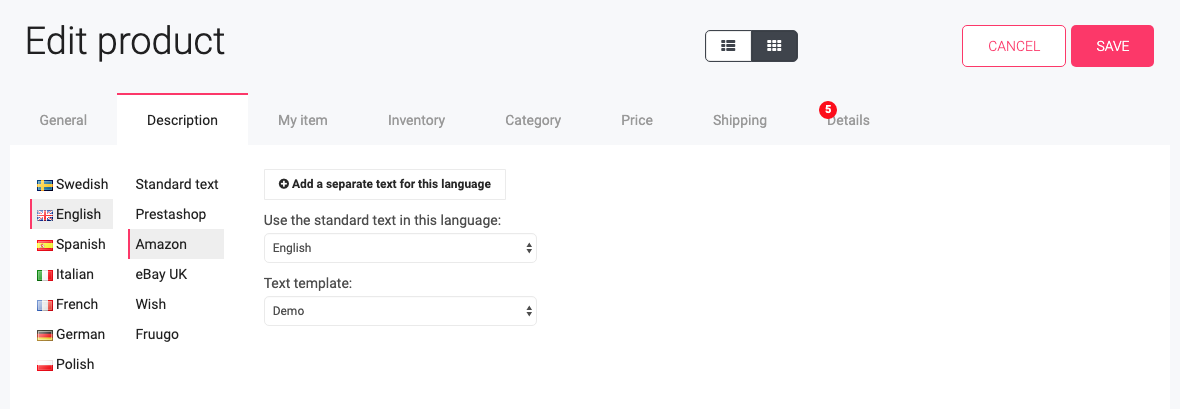This screenshot has width=1180, height=409.
Task: Click the French flag icon
Action: pos(44,306)
